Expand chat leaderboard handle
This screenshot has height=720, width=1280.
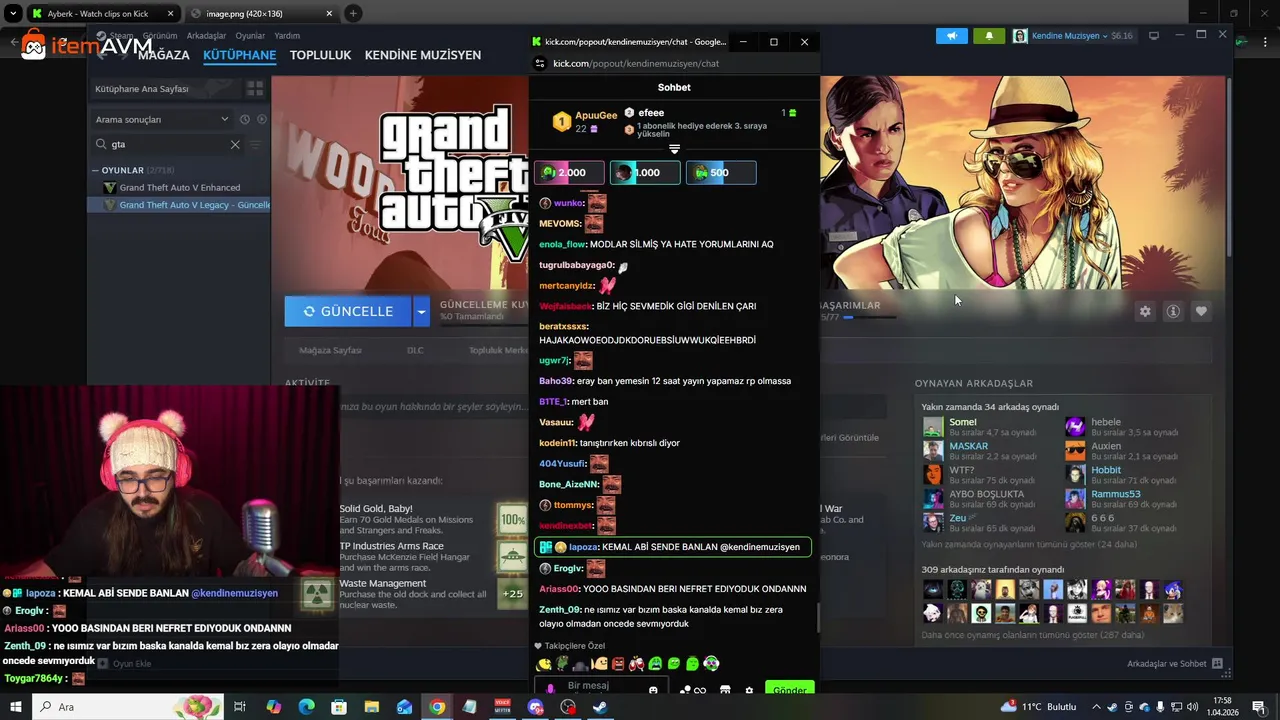click(x=674, y=149)
